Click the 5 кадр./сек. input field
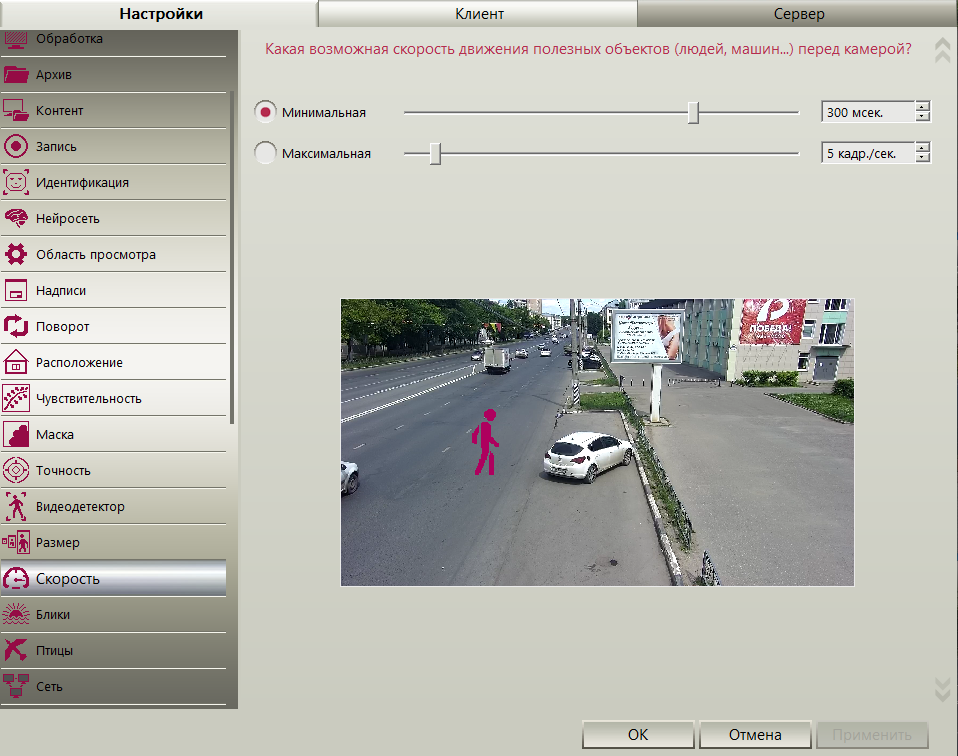Screen dimensions: 958x756 point(868,153)
